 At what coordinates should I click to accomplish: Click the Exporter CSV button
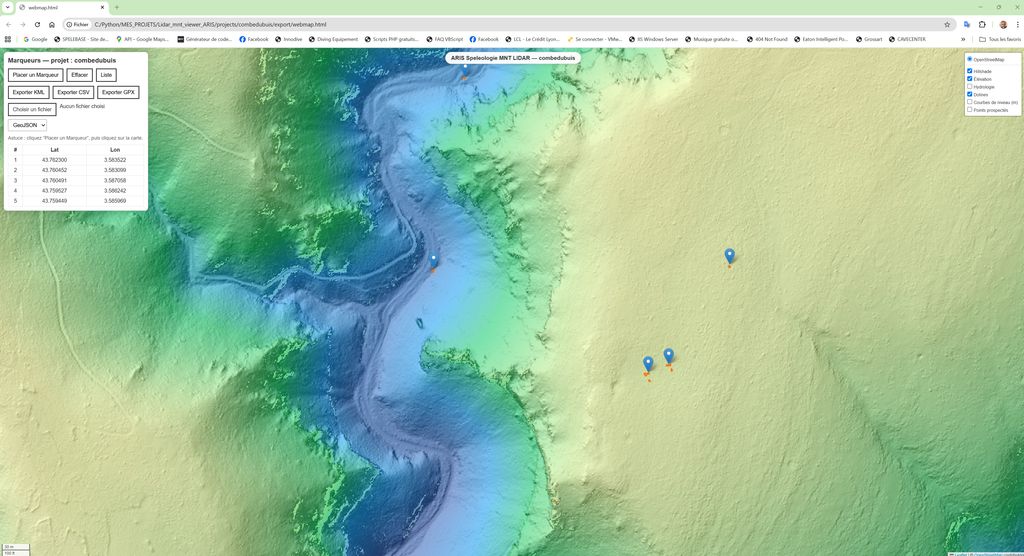coord(73,92)
